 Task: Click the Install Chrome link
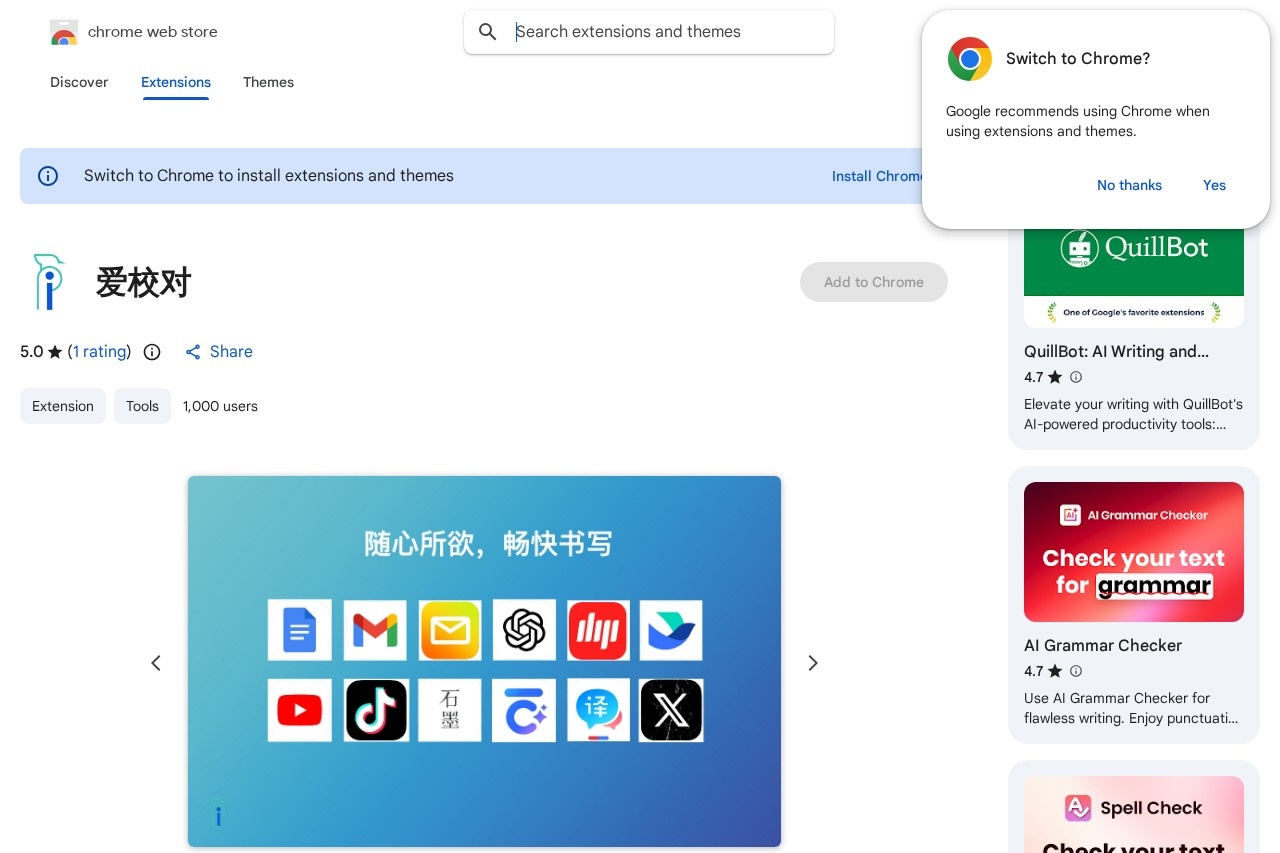point(878,176)
